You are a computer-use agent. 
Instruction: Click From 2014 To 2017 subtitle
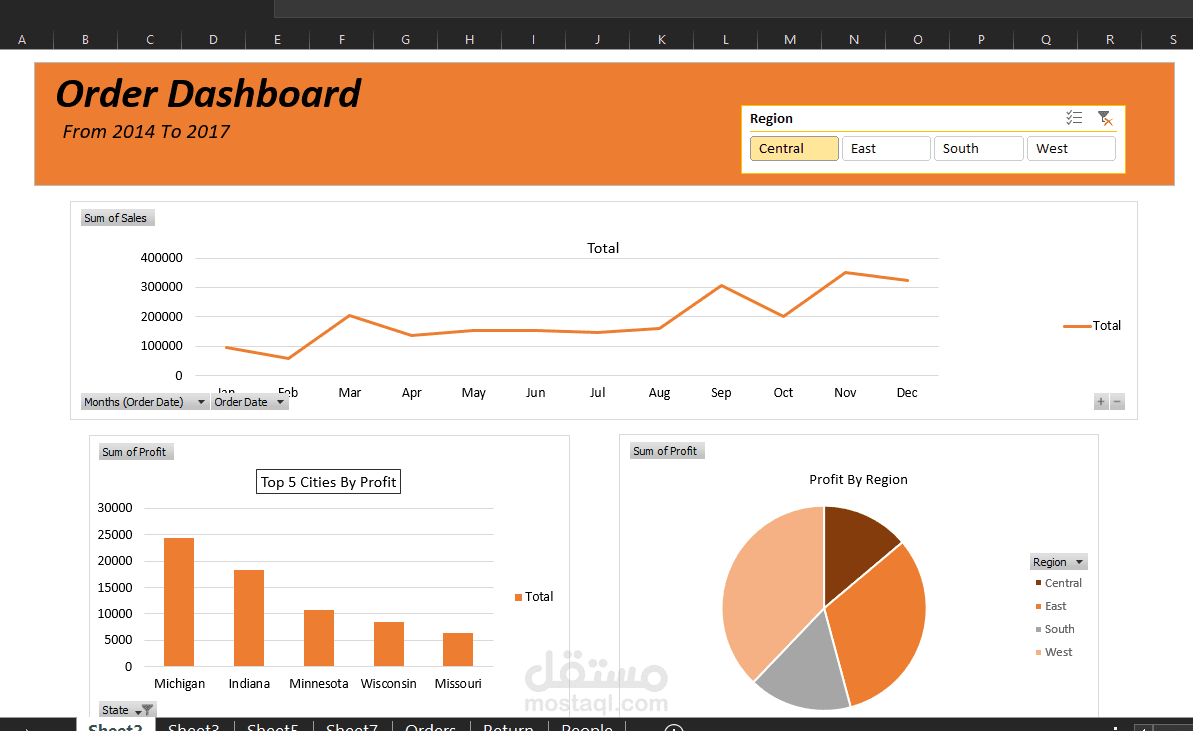(145, 132)
